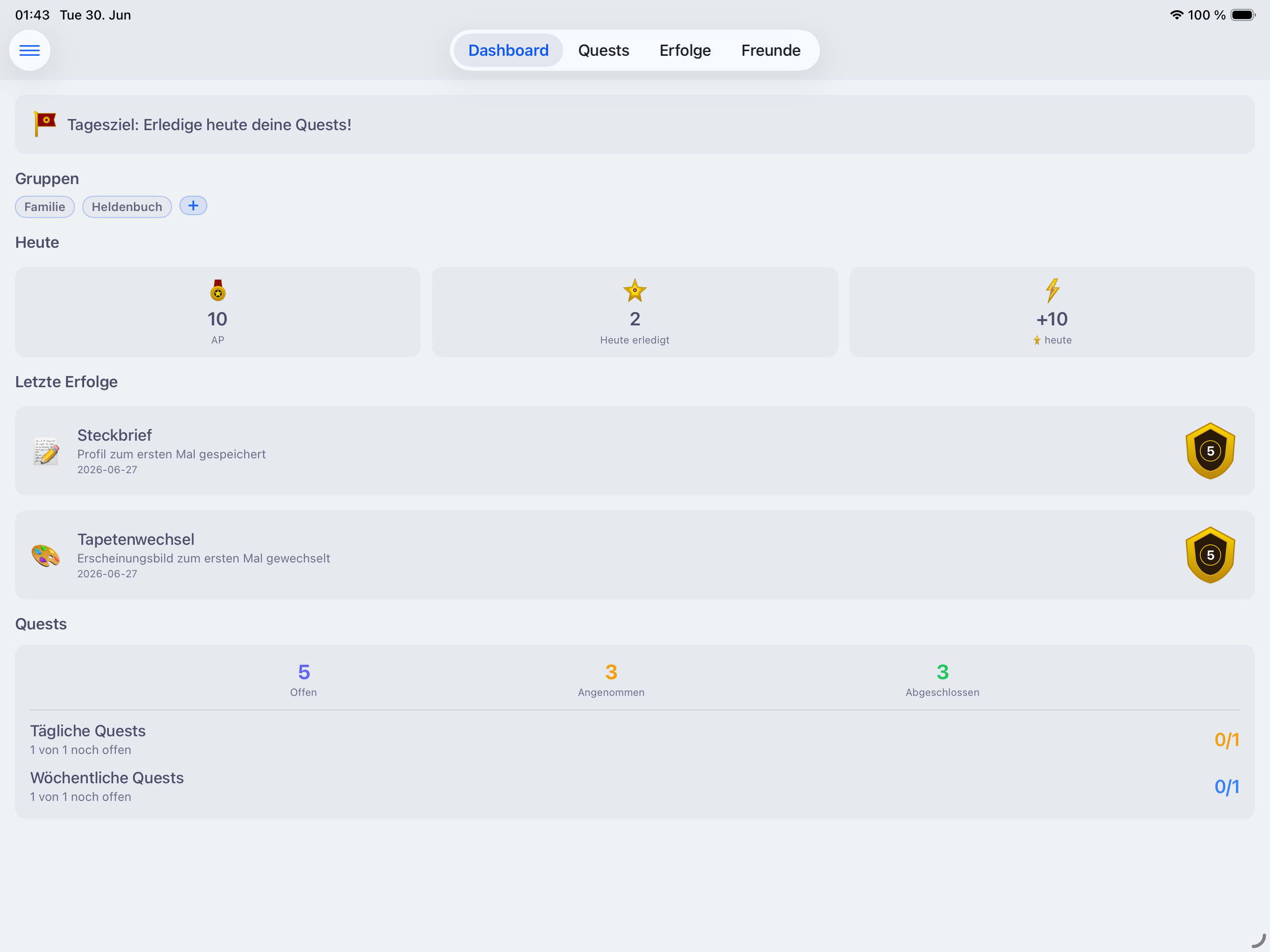Click the Wi-Fi status icon

(x=1177, y=15)
